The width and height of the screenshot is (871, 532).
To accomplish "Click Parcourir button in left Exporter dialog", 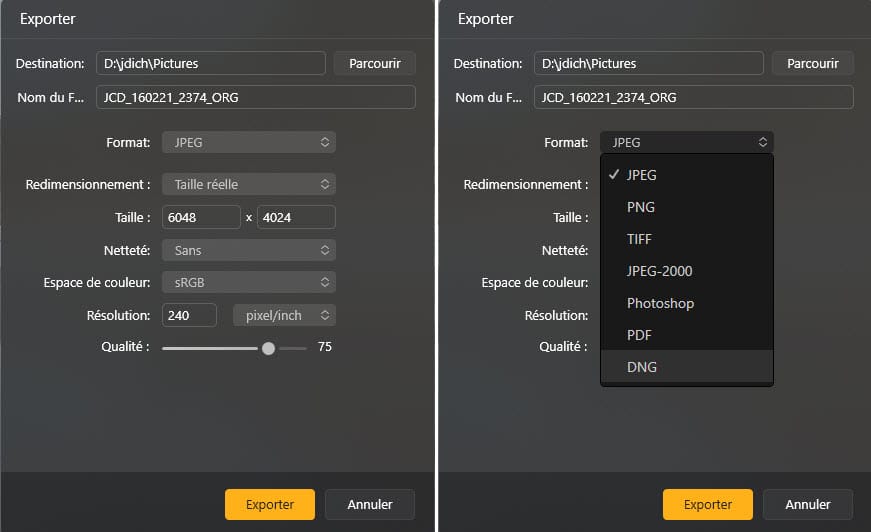I will click(x=374, y=63).
